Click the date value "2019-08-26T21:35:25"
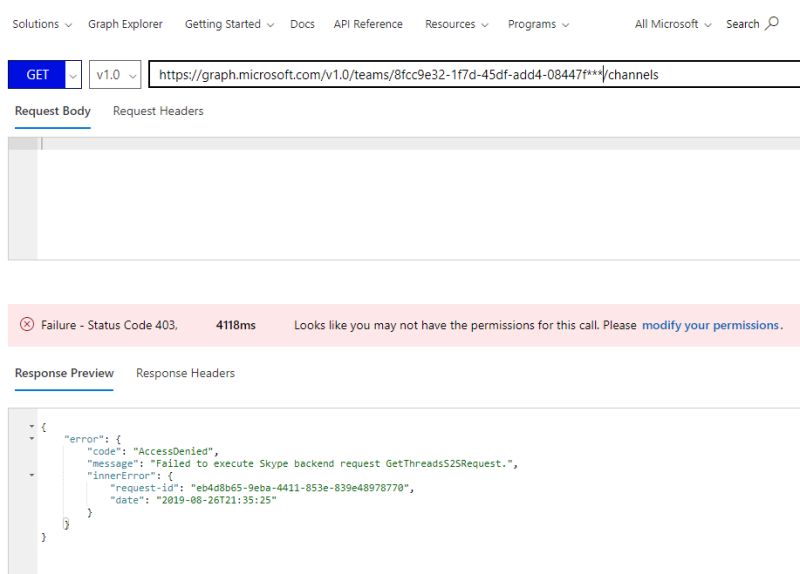Image resolution: width=800 pixels, height=574 pixels. click(216, 500)
